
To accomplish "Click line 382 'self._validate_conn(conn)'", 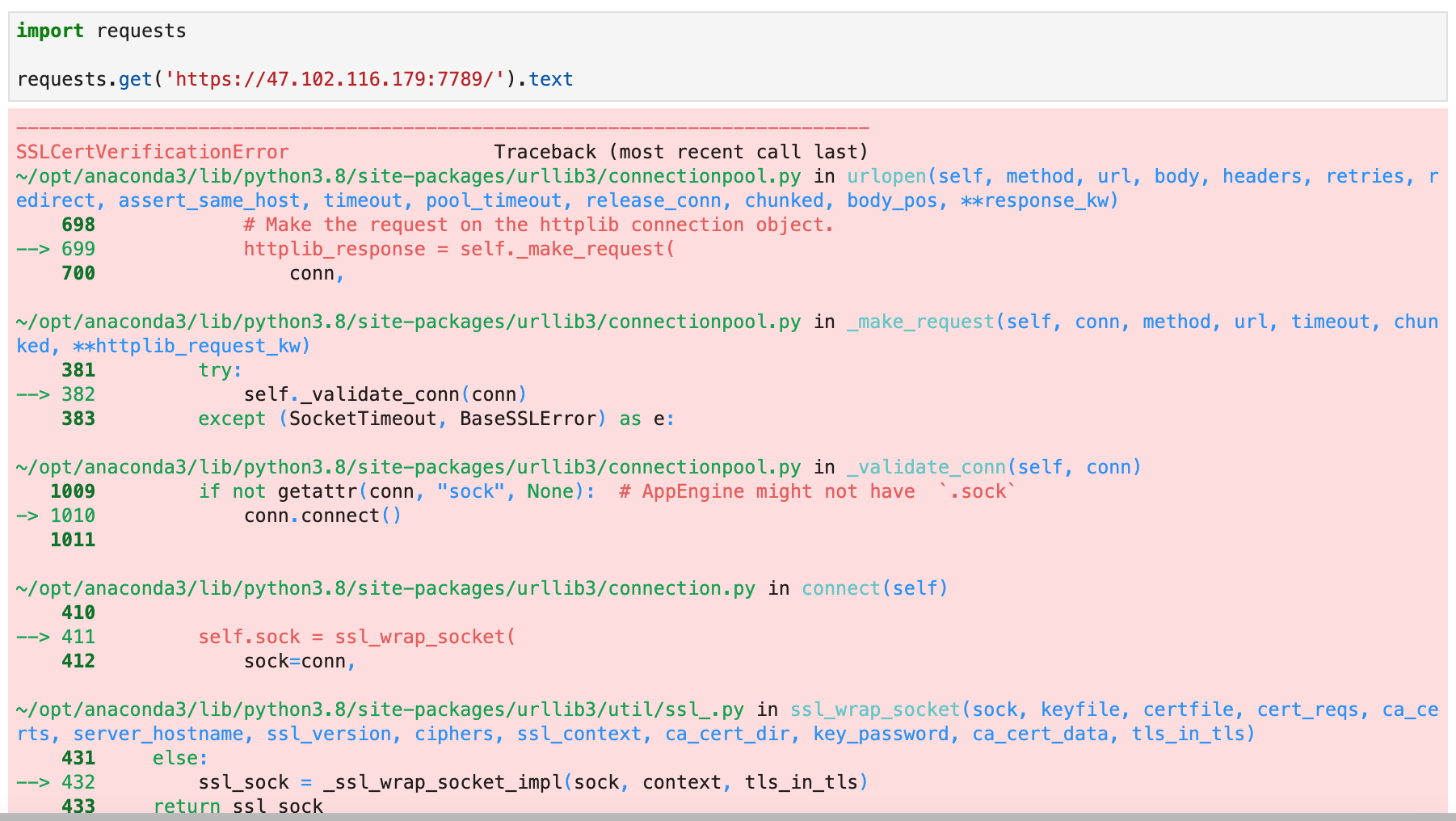I will 385,394.
